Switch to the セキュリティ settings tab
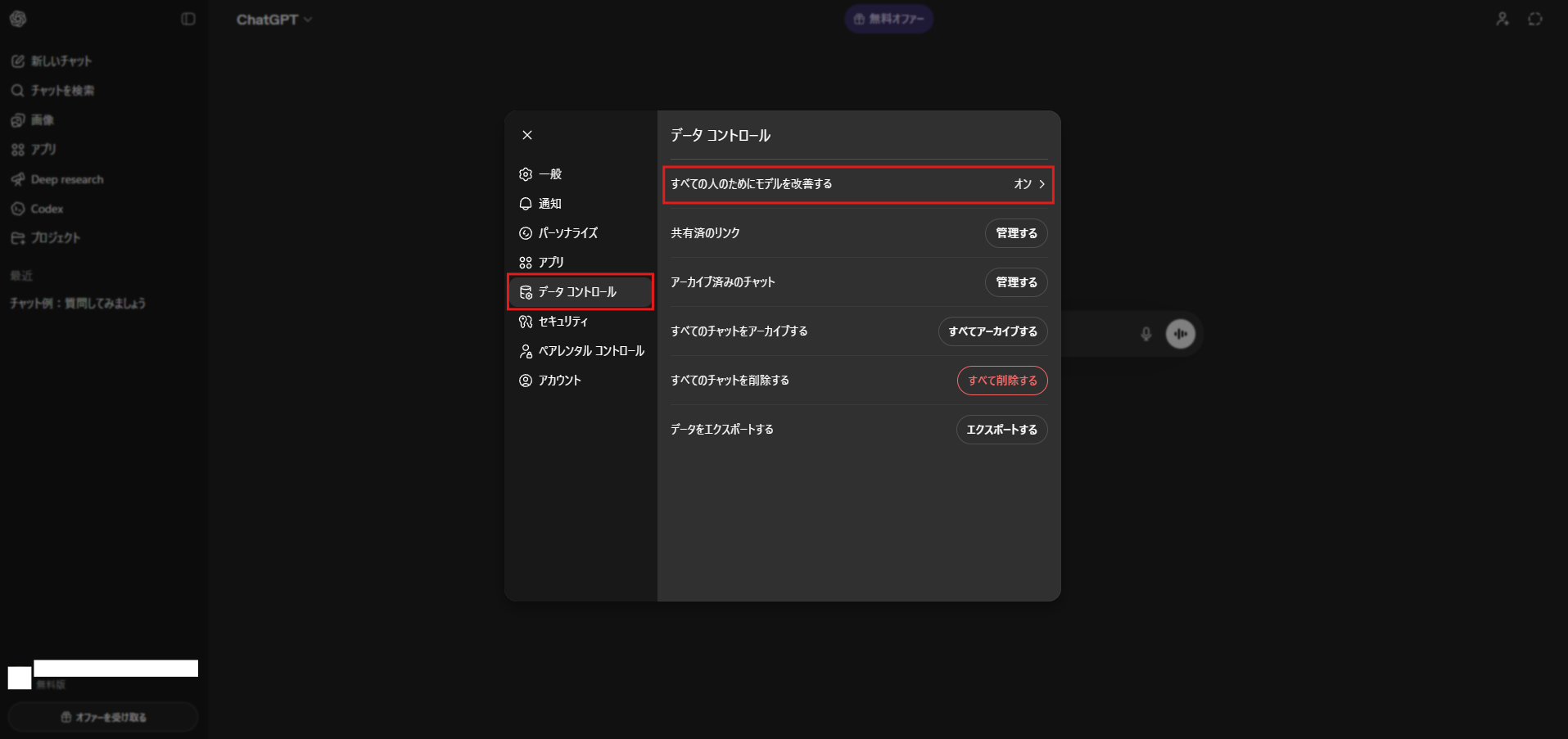 pyautogui.click(x=563, y=322)
